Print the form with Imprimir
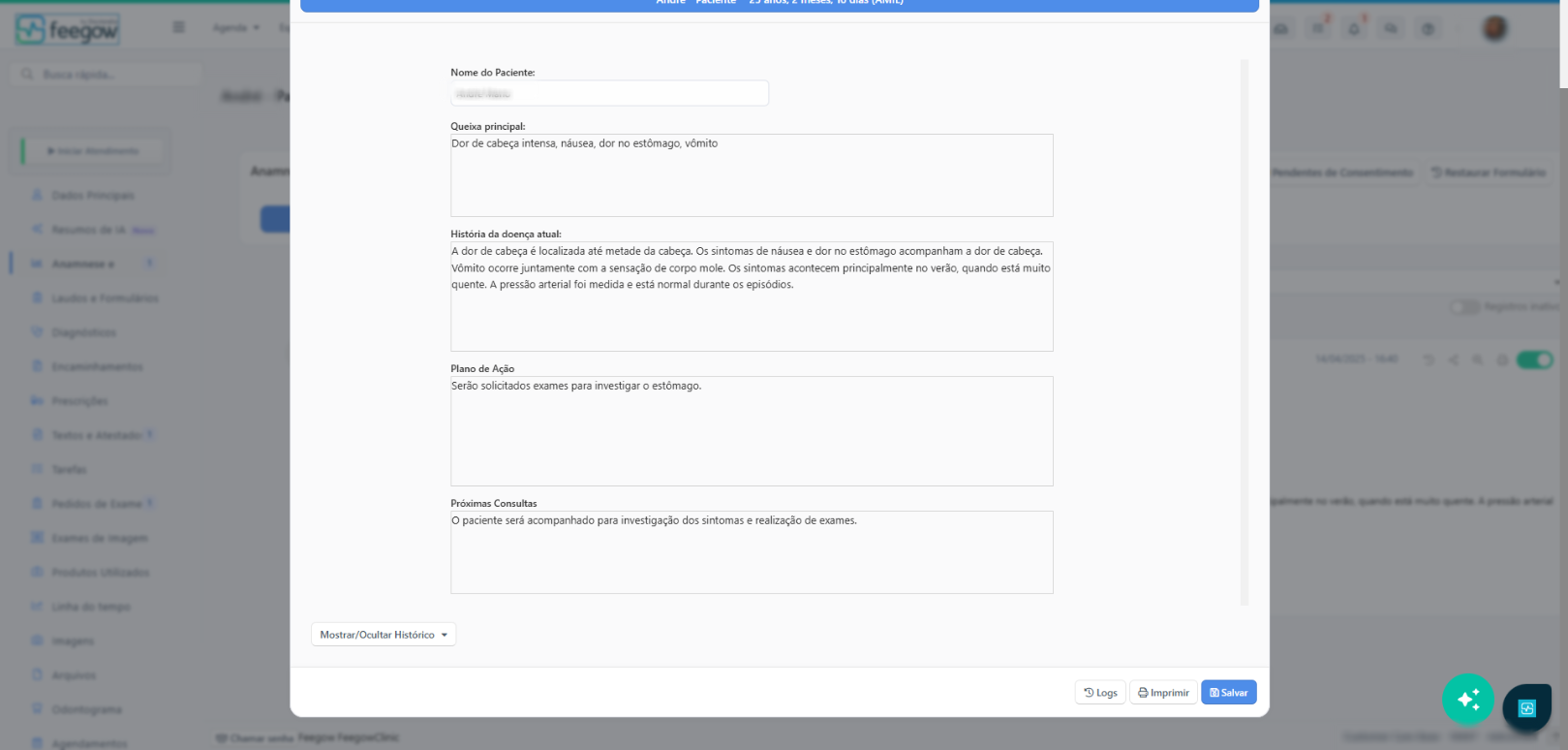1568x750 pixels. [1163, 693]
